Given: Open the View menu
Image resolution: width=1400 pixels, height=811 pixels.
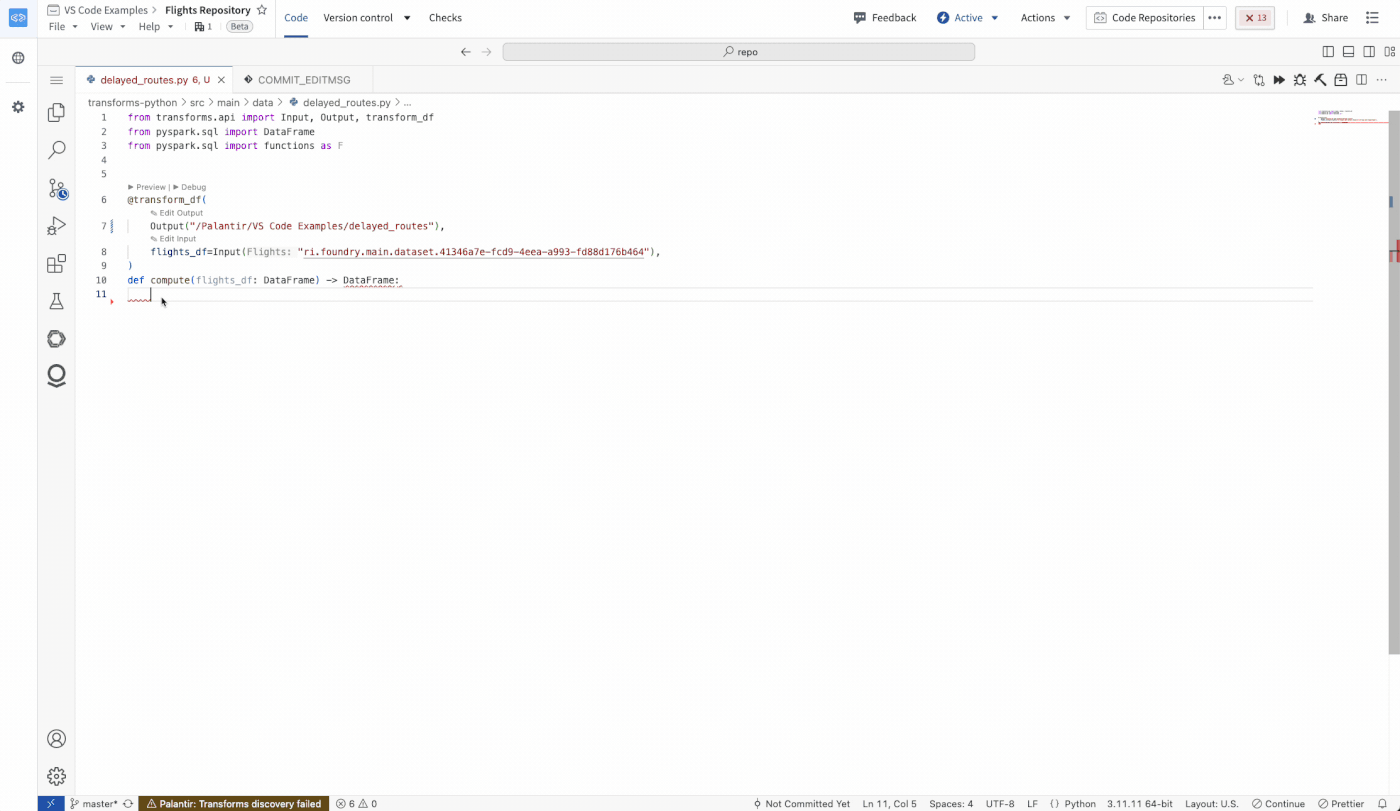Looking at the screenshot, I should coord(107,27).
